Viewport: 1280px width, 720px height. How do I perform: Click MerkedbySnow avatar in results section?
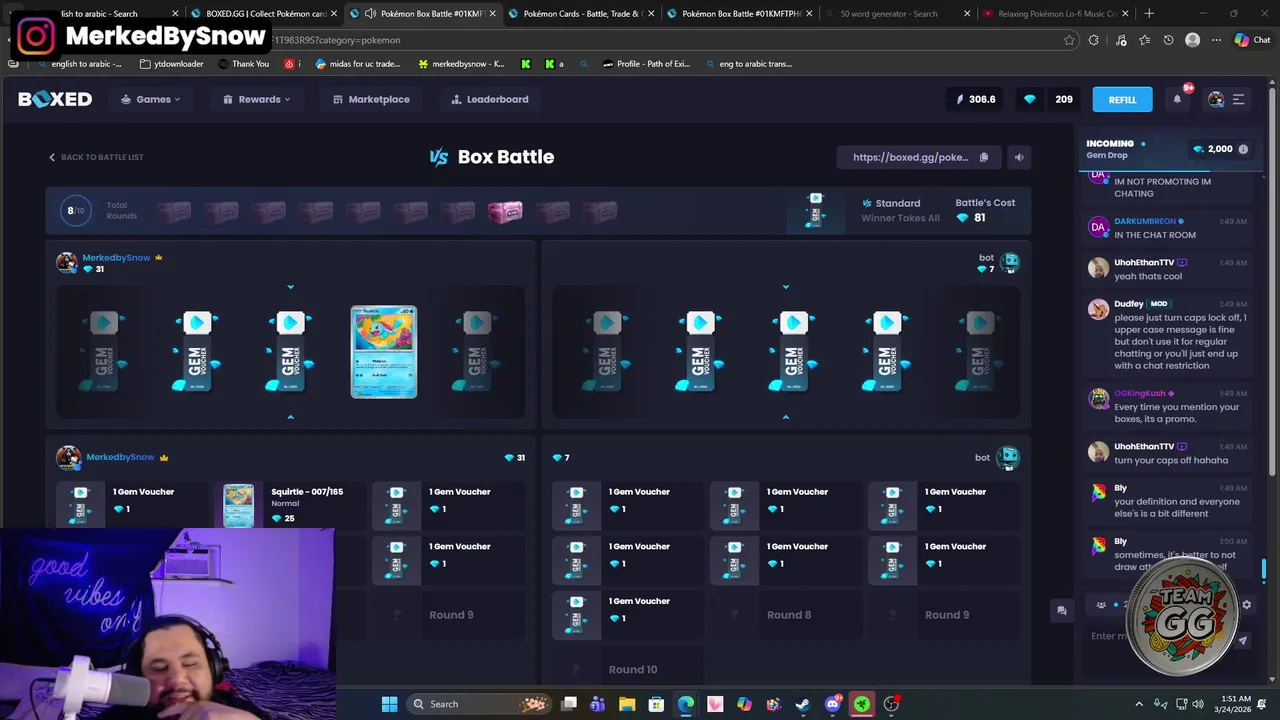coord(68,458)
